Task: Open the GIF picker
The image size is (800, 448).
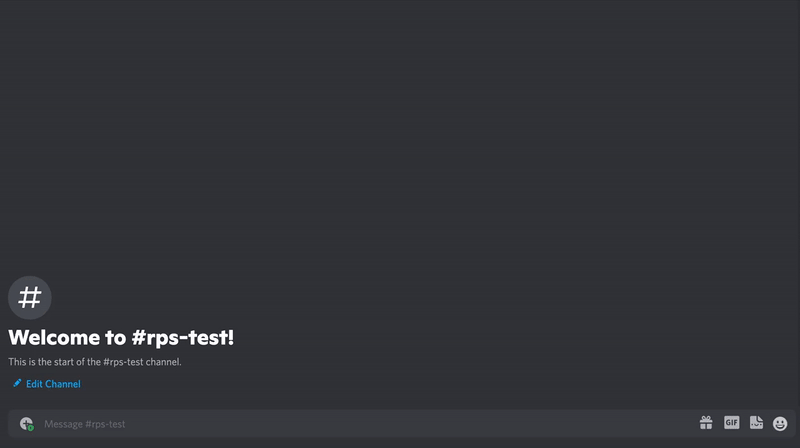Action: pyautogui.click(x=731, y=422)
